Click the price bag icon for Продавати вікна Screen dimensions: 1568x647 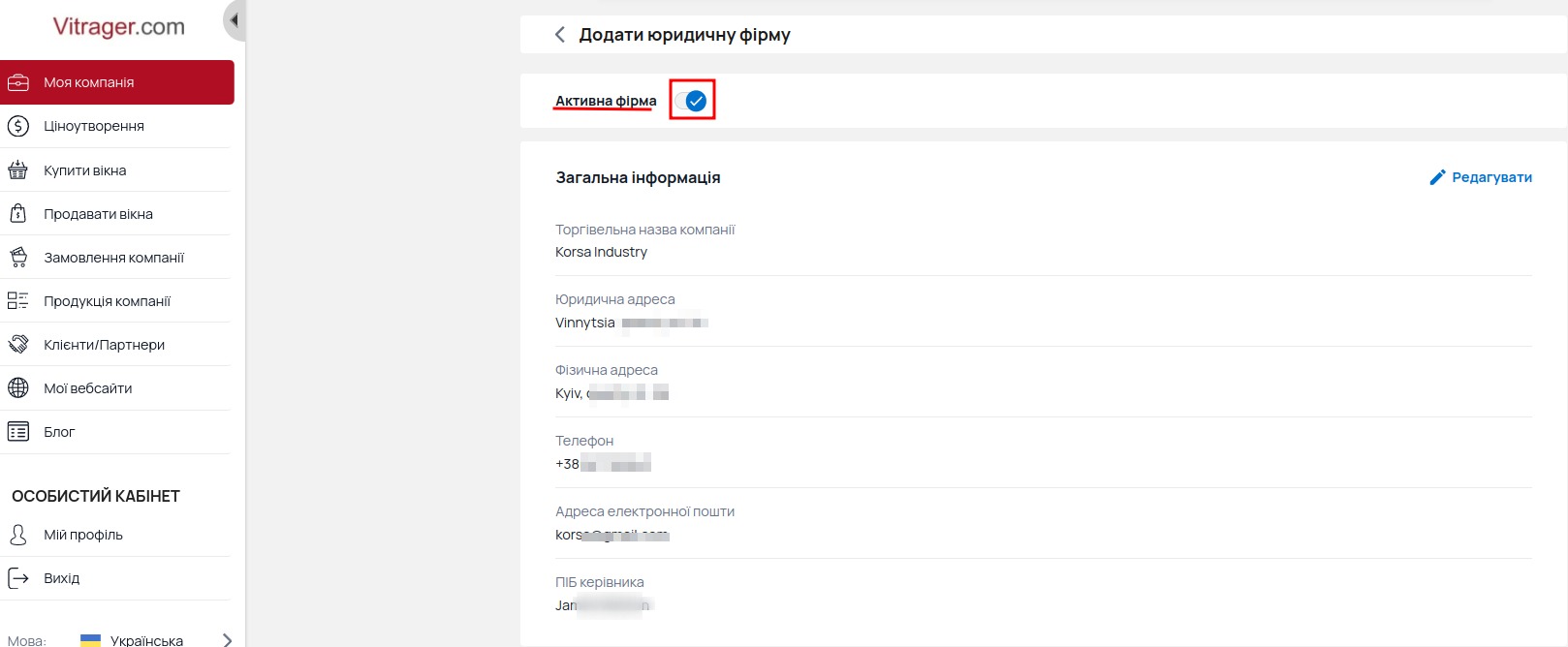click(x=18, y=214)
